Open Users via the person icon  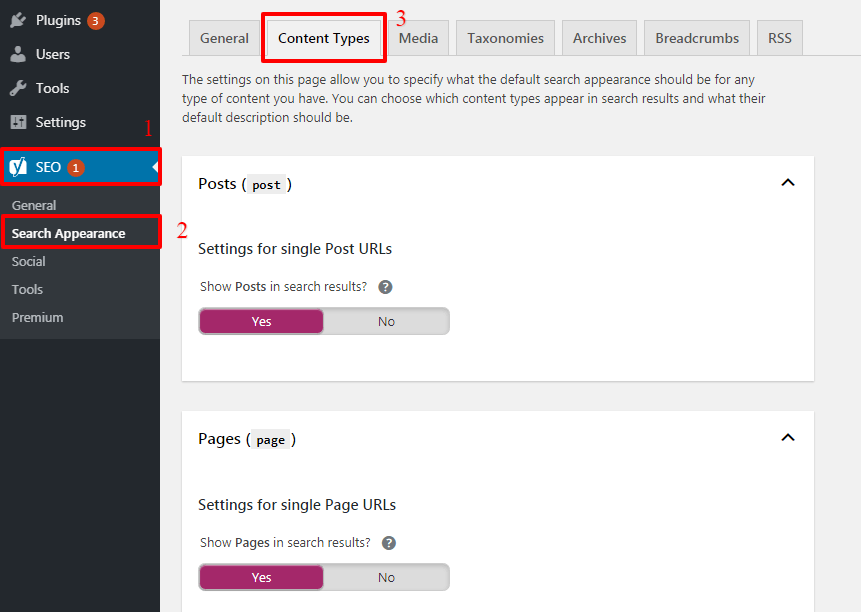(x=20, y=53)
